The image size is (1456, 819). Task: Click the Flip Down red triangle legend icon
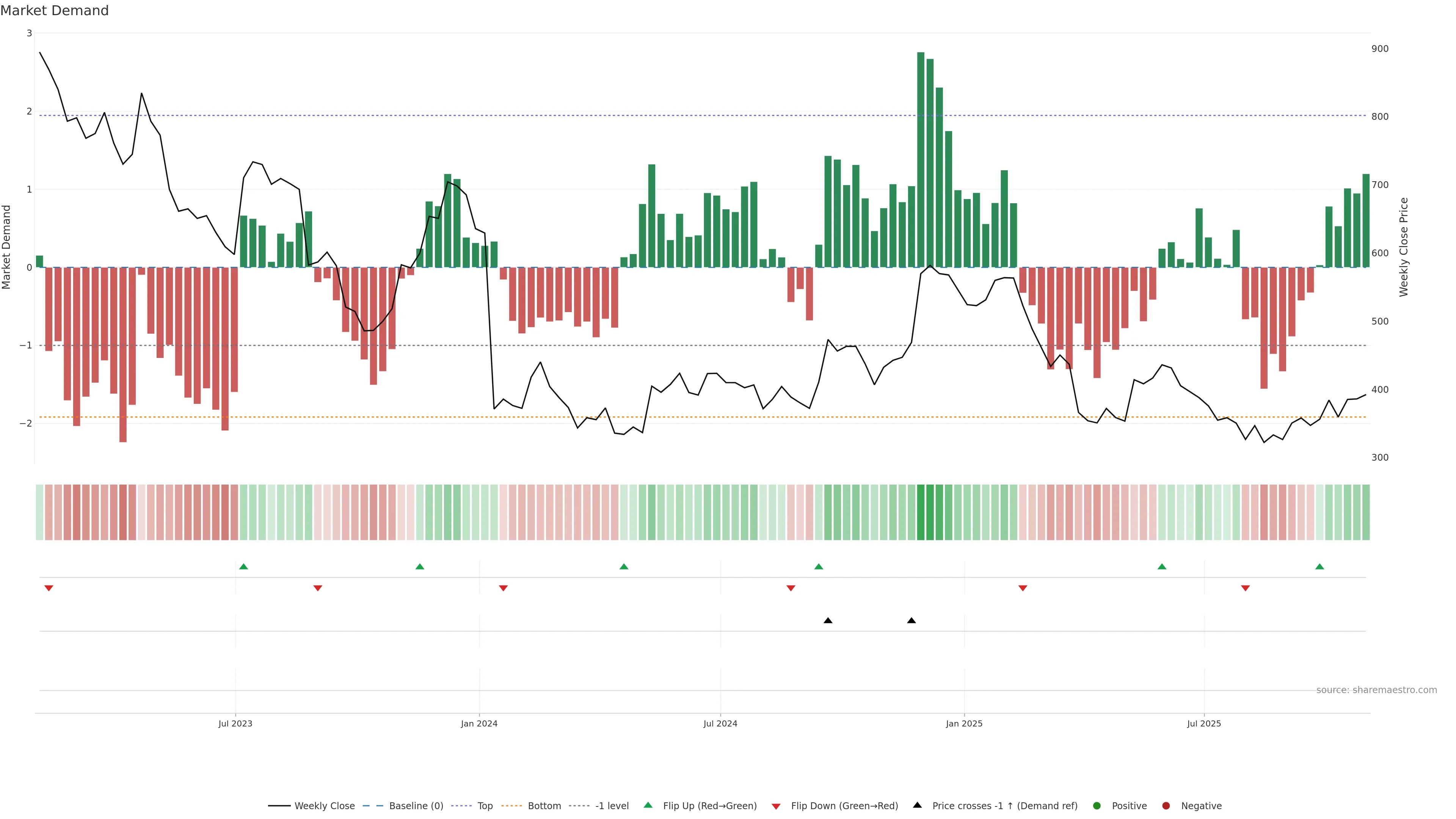(x=775, y=806)
